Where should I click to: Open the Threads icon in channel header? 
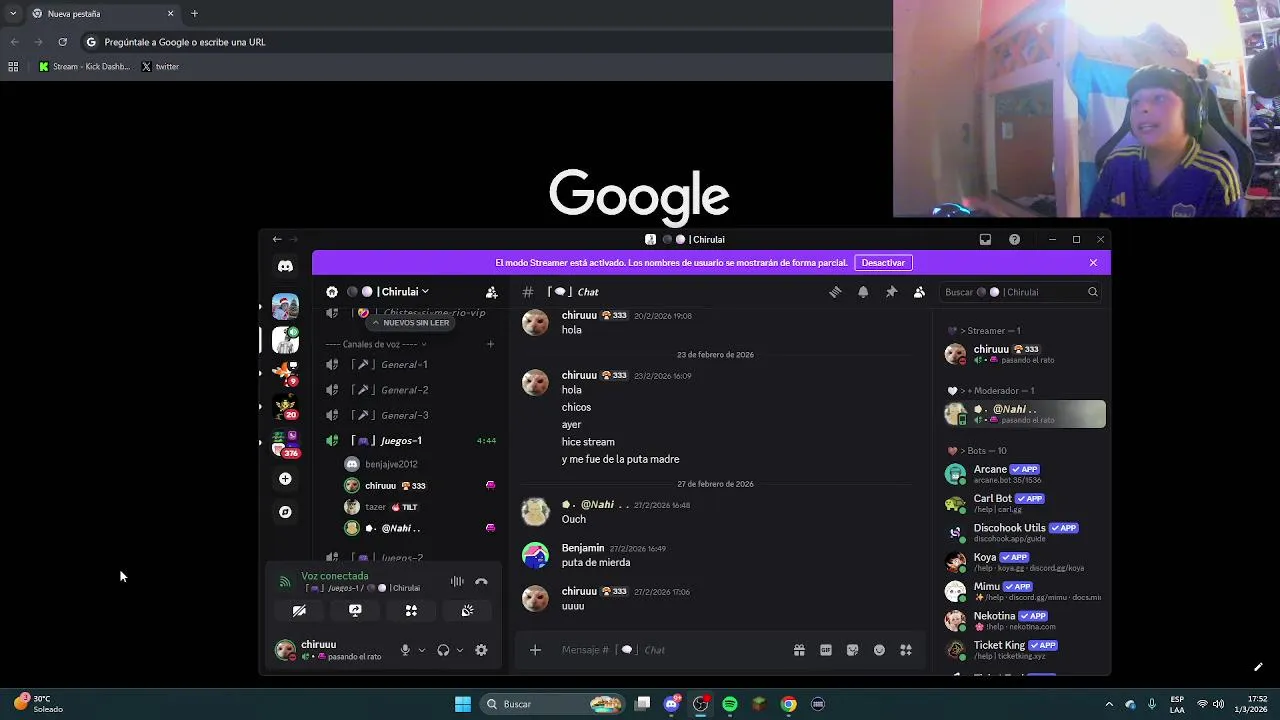click(835, 292)
